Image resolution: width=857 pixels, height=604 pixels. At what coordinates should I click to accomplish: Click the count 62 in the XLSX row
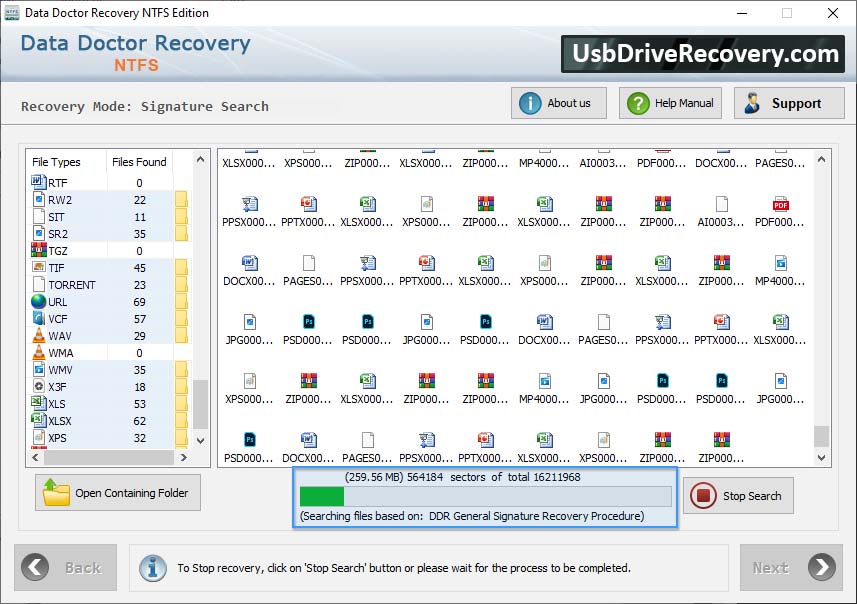point(140,421)
